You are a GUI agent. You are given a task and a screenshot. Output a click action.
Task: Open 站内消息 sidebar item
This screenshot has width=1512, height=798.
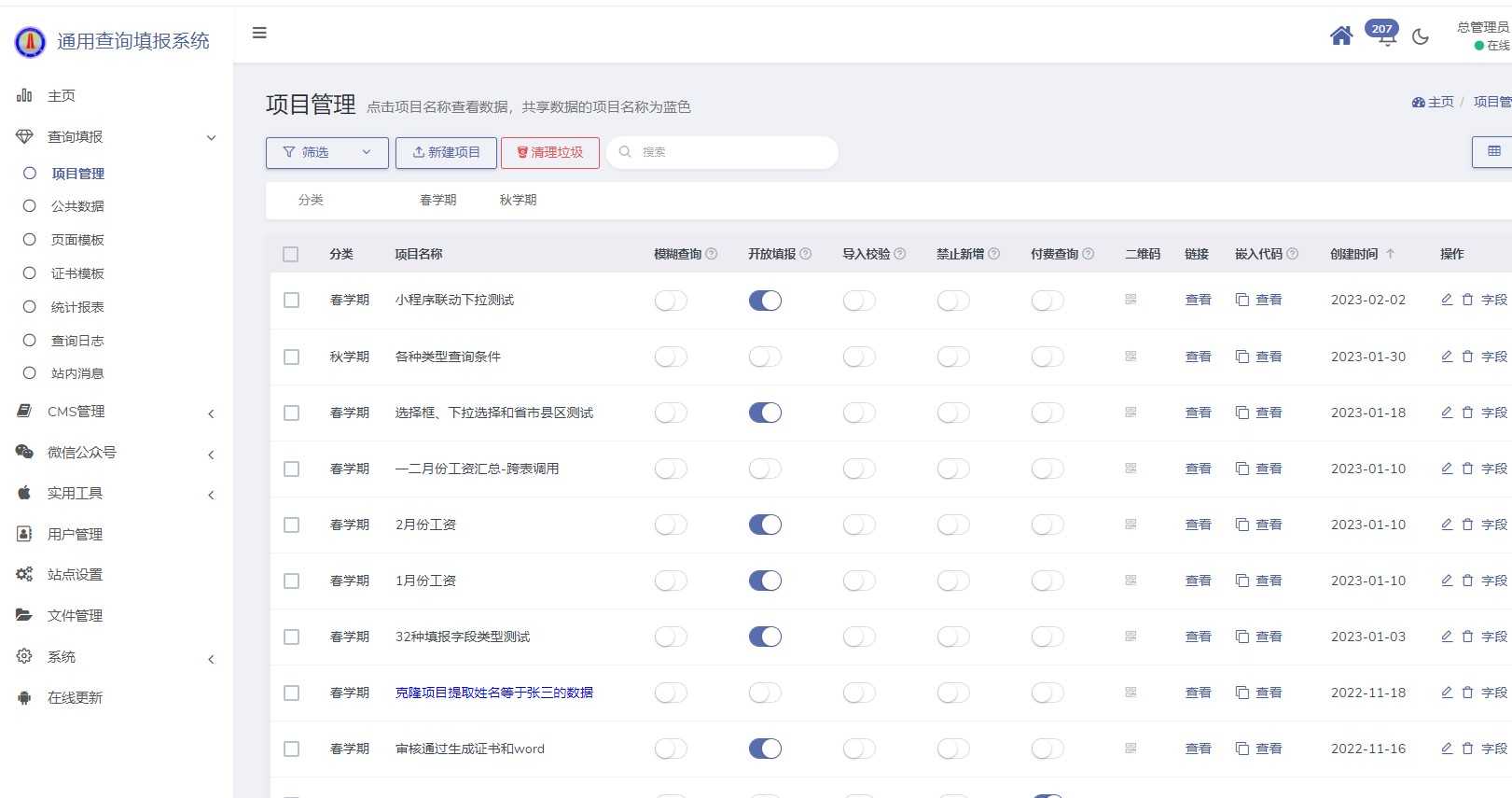pyautogui.click(x=77, y=373)
